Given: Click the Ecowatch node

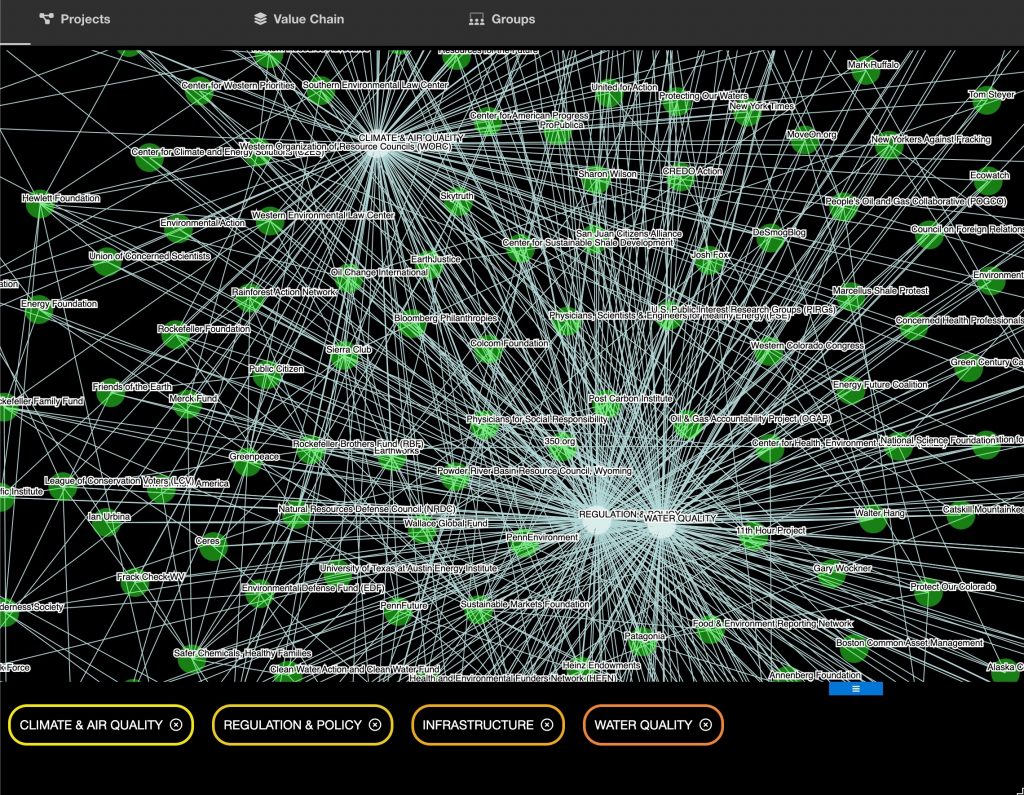Looking at the screenshot, I should 987,182.
